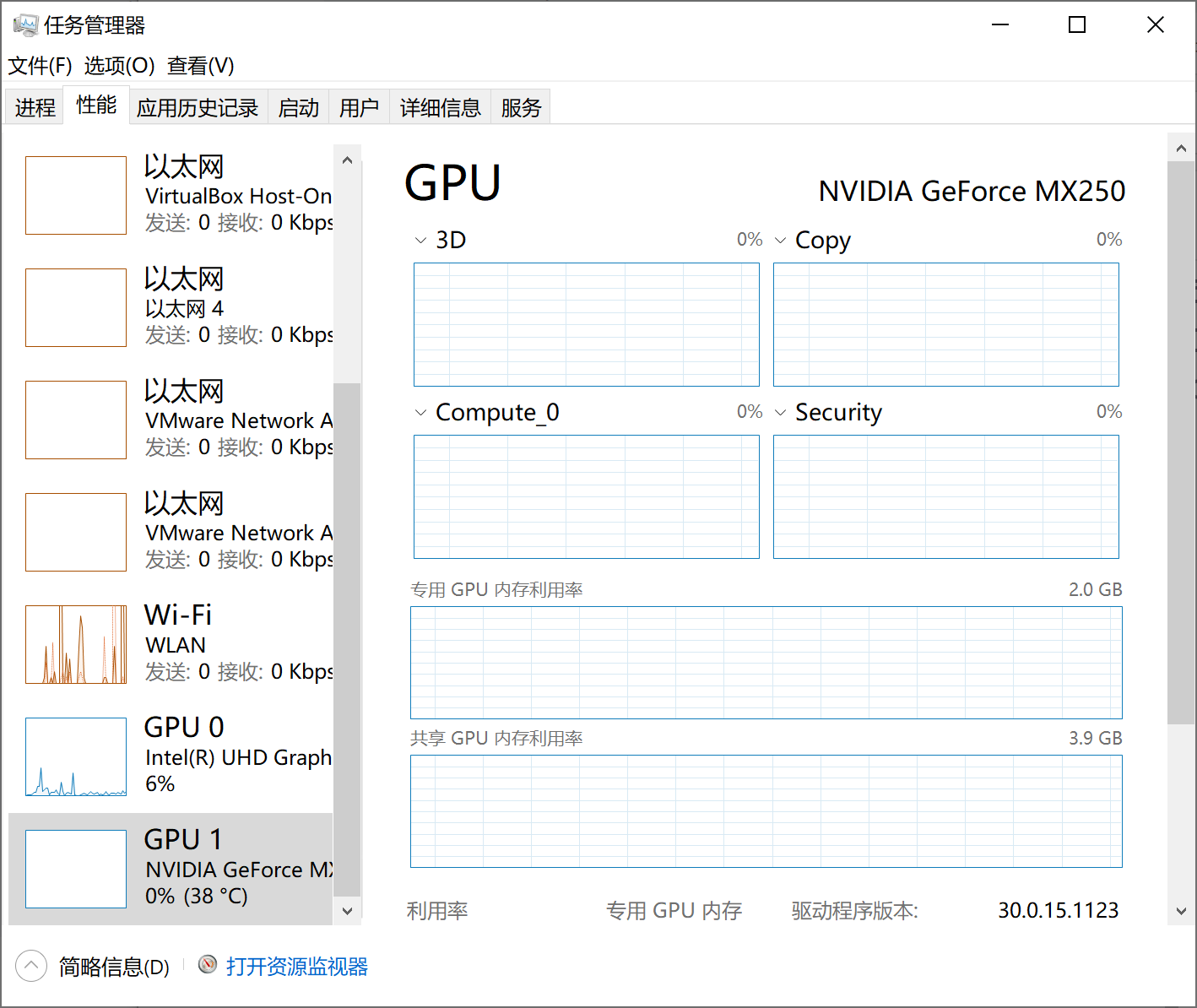The height and width of the screenshot is (1008, 1197).
Task: Switch to the 应用历史记录 tab
Action: click(198, 107)
